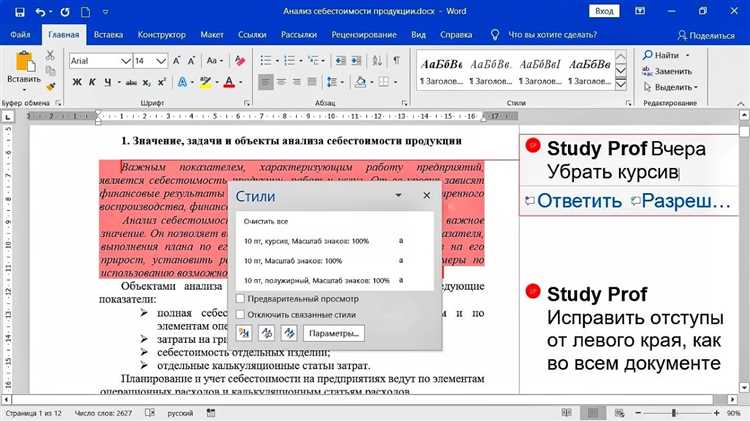Open the Файл tab
Viewport: 750px width, 421px height.
tap(20, 34)
